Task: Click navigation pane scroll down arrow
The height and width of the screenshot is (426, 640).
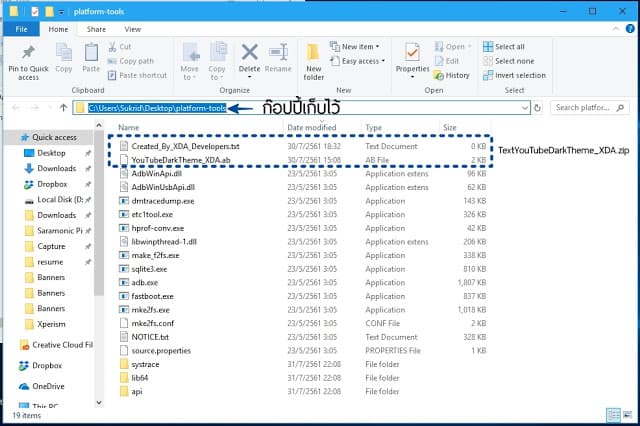Action: point(99,403)
